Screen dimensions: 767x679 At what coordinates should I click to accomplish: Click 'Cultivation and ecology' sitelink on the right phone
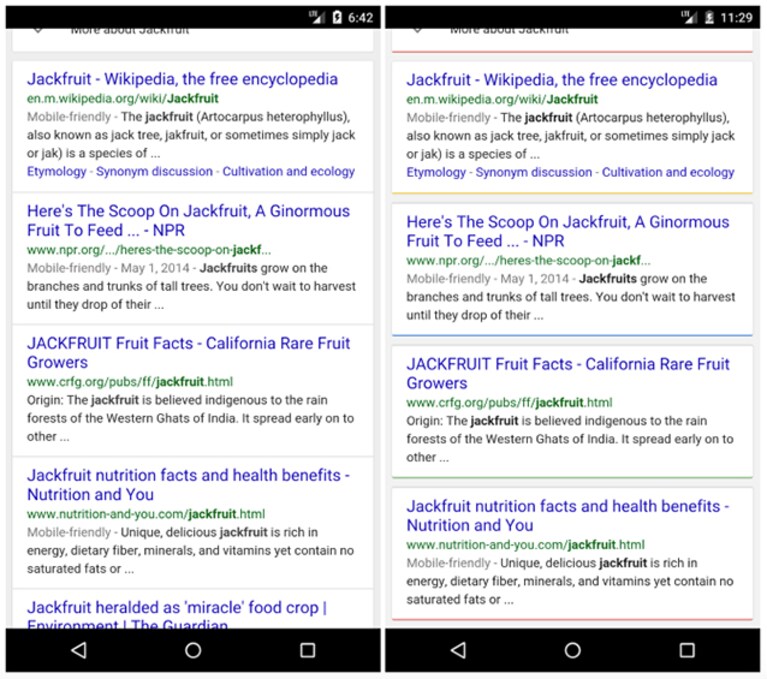(668, 173)
